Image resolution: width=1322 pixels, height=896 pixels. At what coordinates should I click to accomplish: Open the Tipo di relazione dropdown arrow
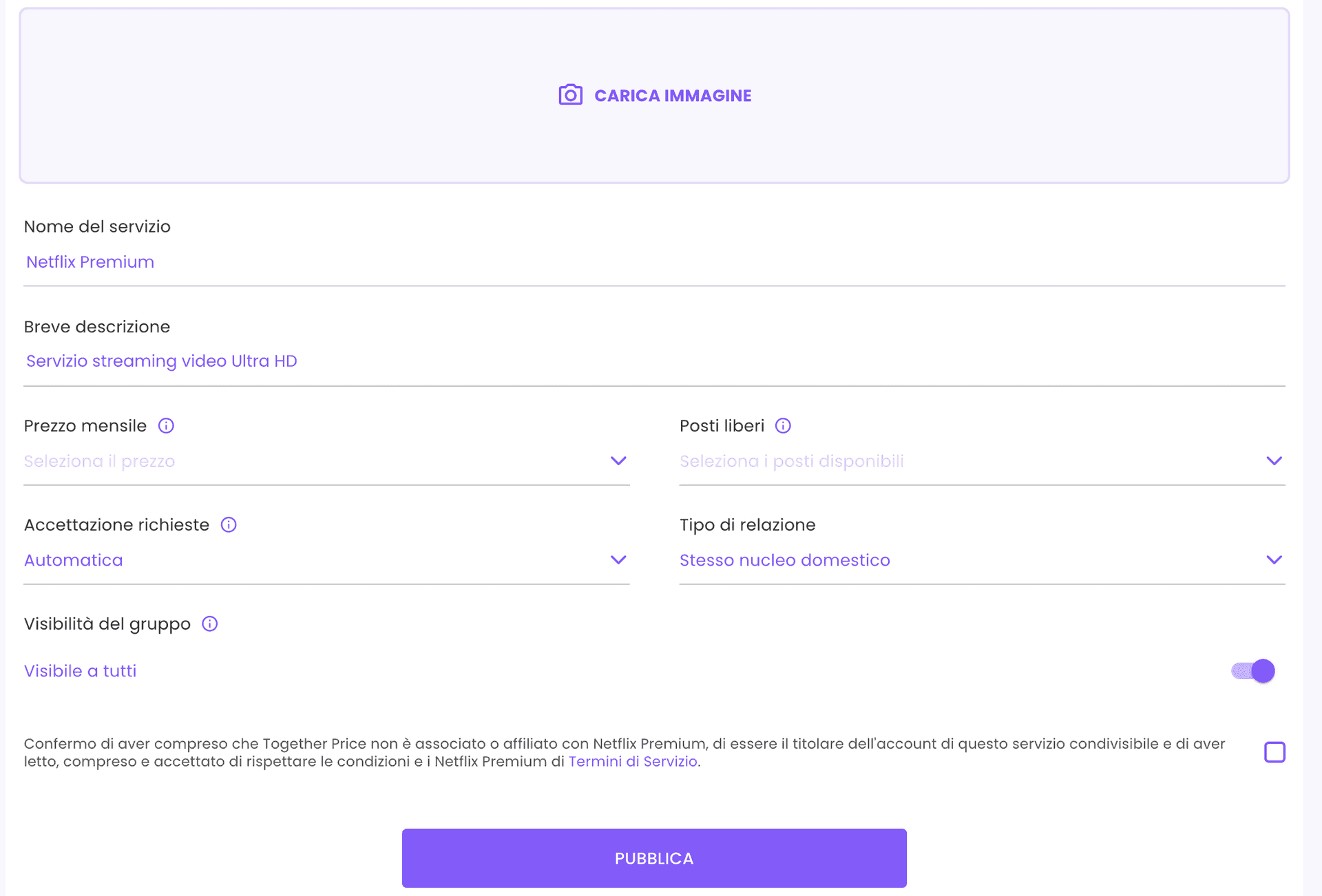pos(1274,560)
